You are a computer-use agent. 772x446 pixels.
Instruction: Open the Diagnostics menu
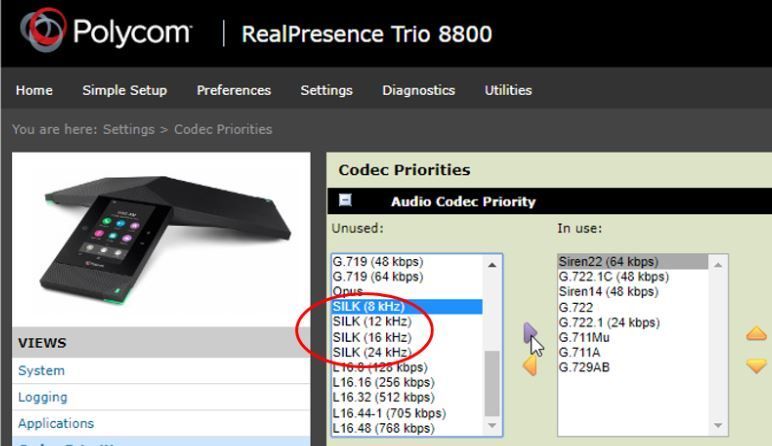(x=418, y=90)
